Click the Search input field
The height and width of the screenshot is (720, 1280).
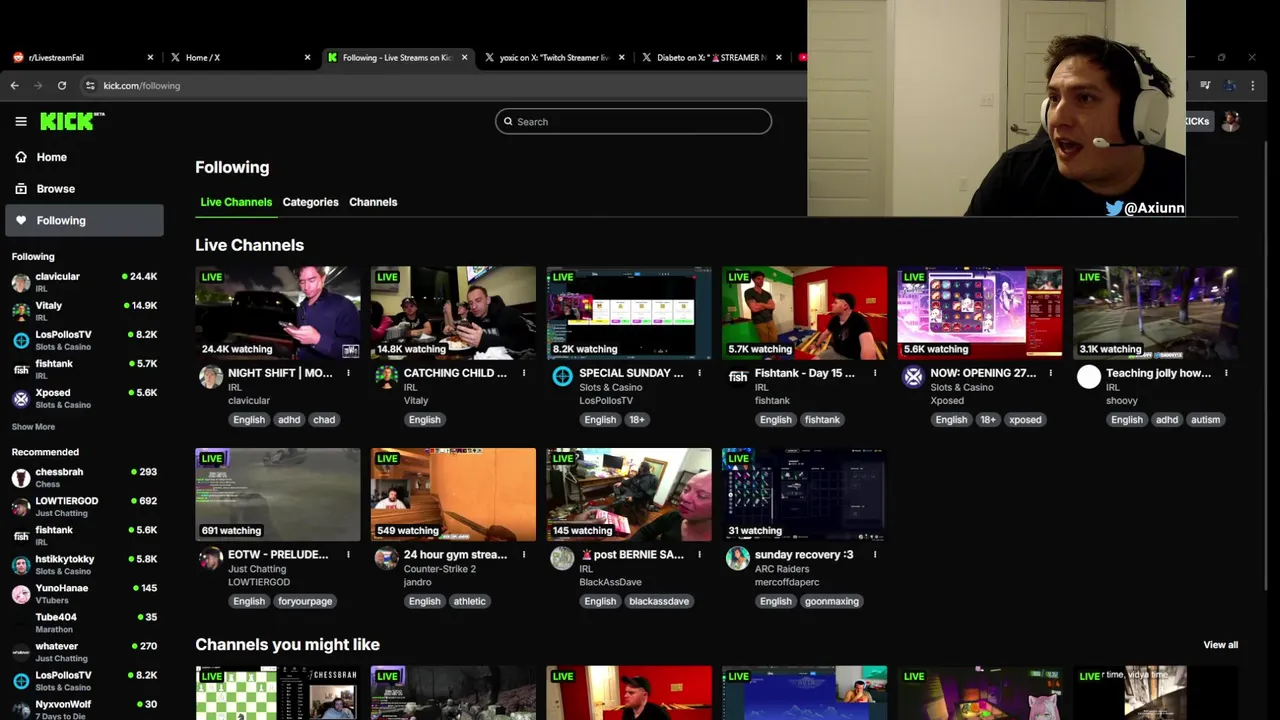[633, 121]
